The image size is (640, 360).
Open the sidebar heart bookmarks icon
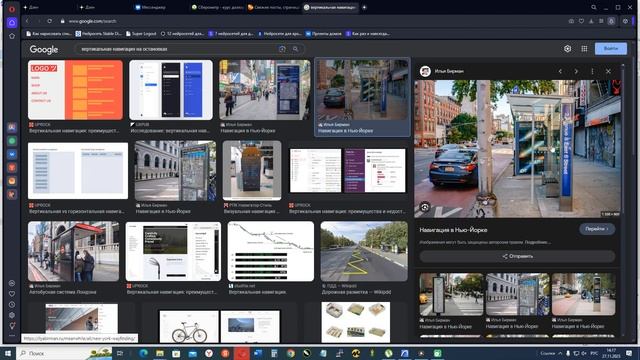tap(12, 293)
